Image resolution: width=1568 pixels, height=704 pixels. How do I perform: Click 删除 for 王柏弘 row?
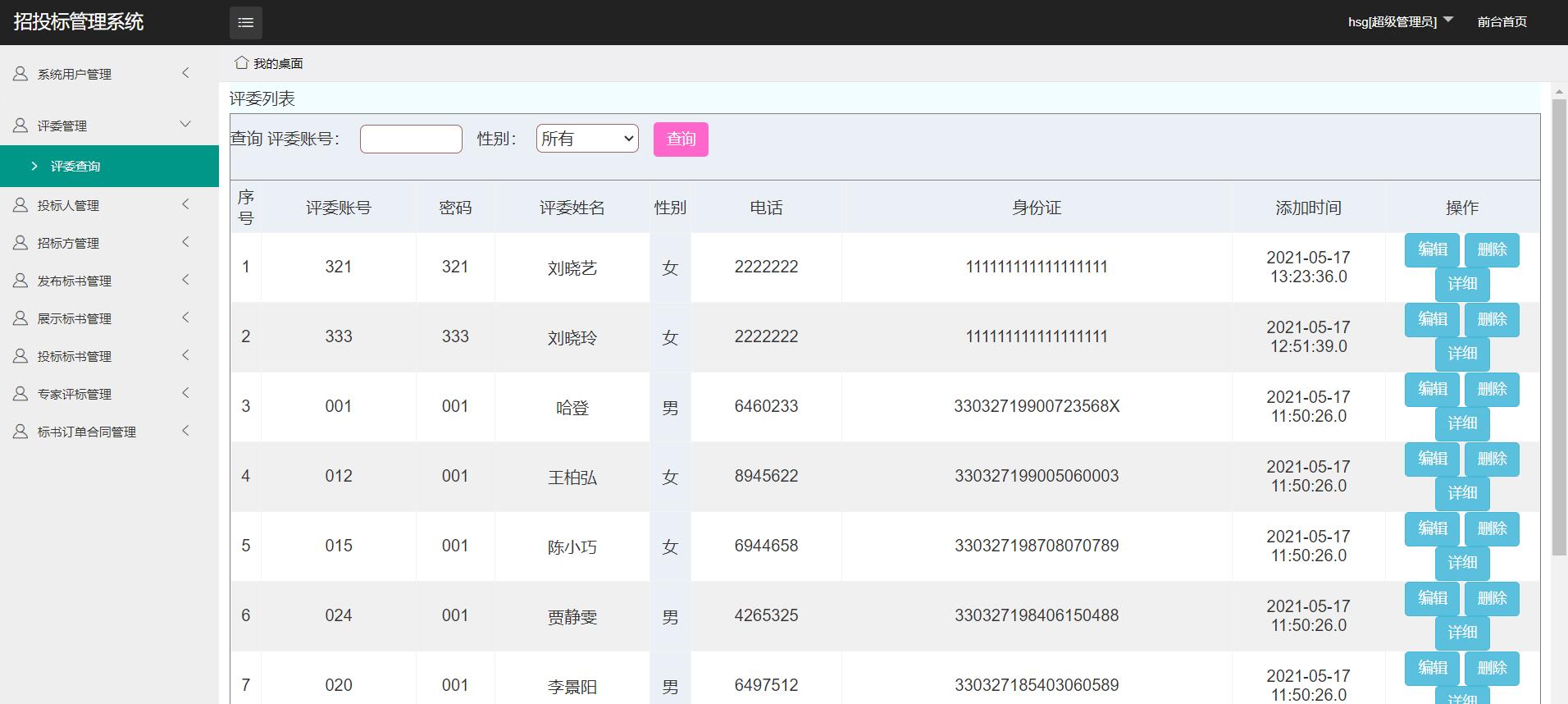(1492, 459)
